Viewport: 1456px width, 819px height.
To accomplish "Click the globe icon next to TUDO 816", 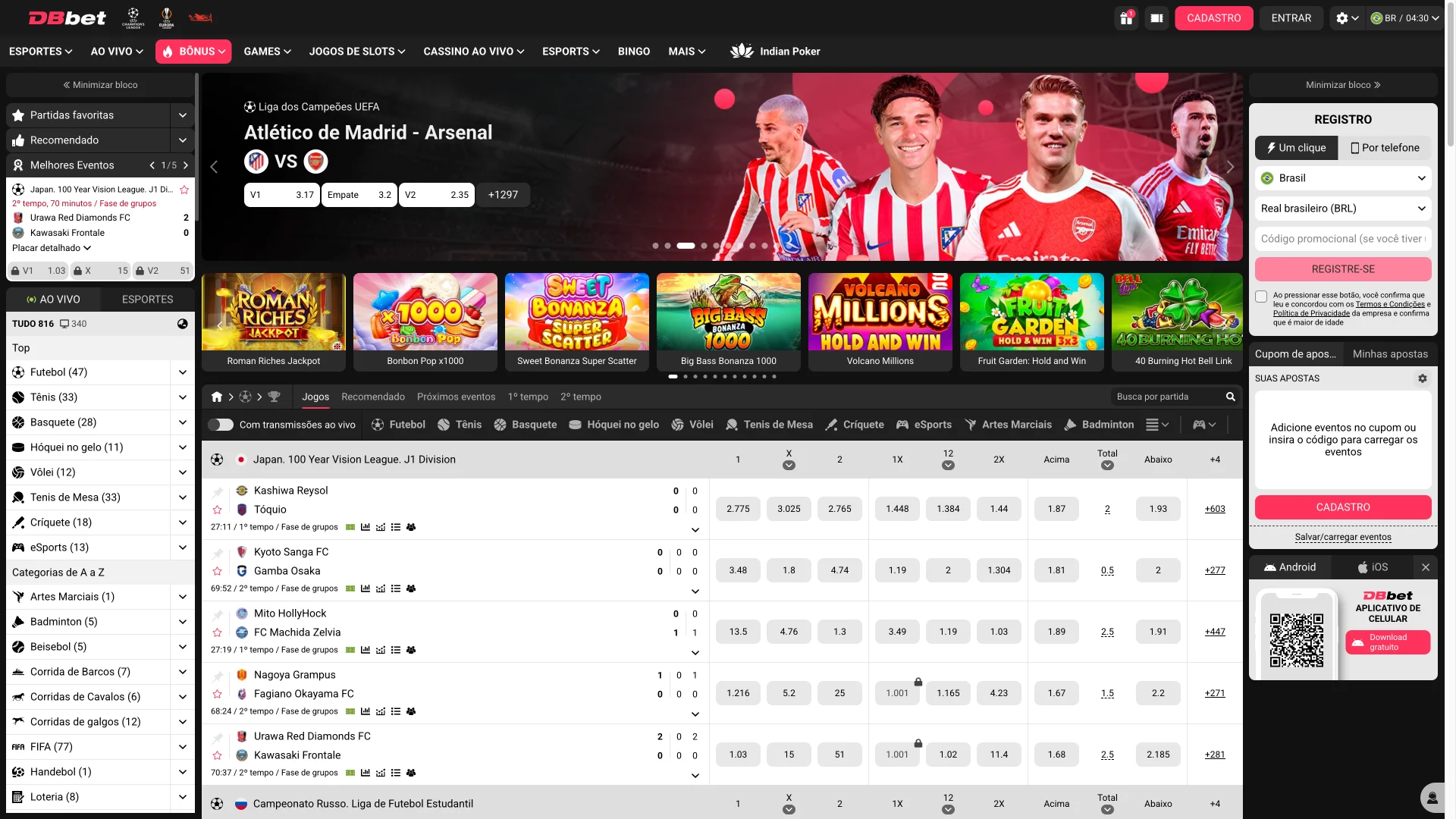I will 183,324.
